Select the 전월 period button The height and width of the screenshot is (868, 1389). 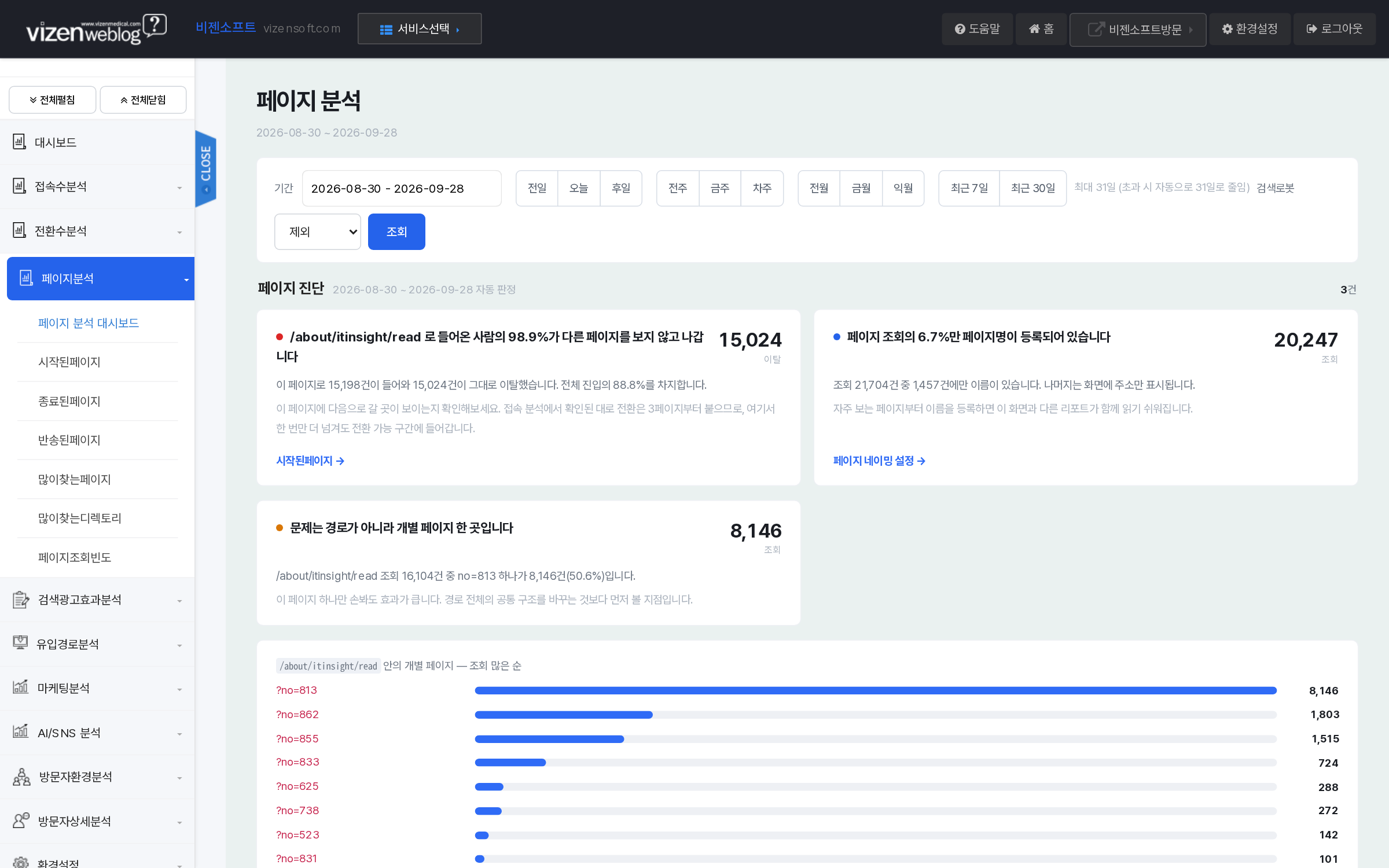point(819,188)
